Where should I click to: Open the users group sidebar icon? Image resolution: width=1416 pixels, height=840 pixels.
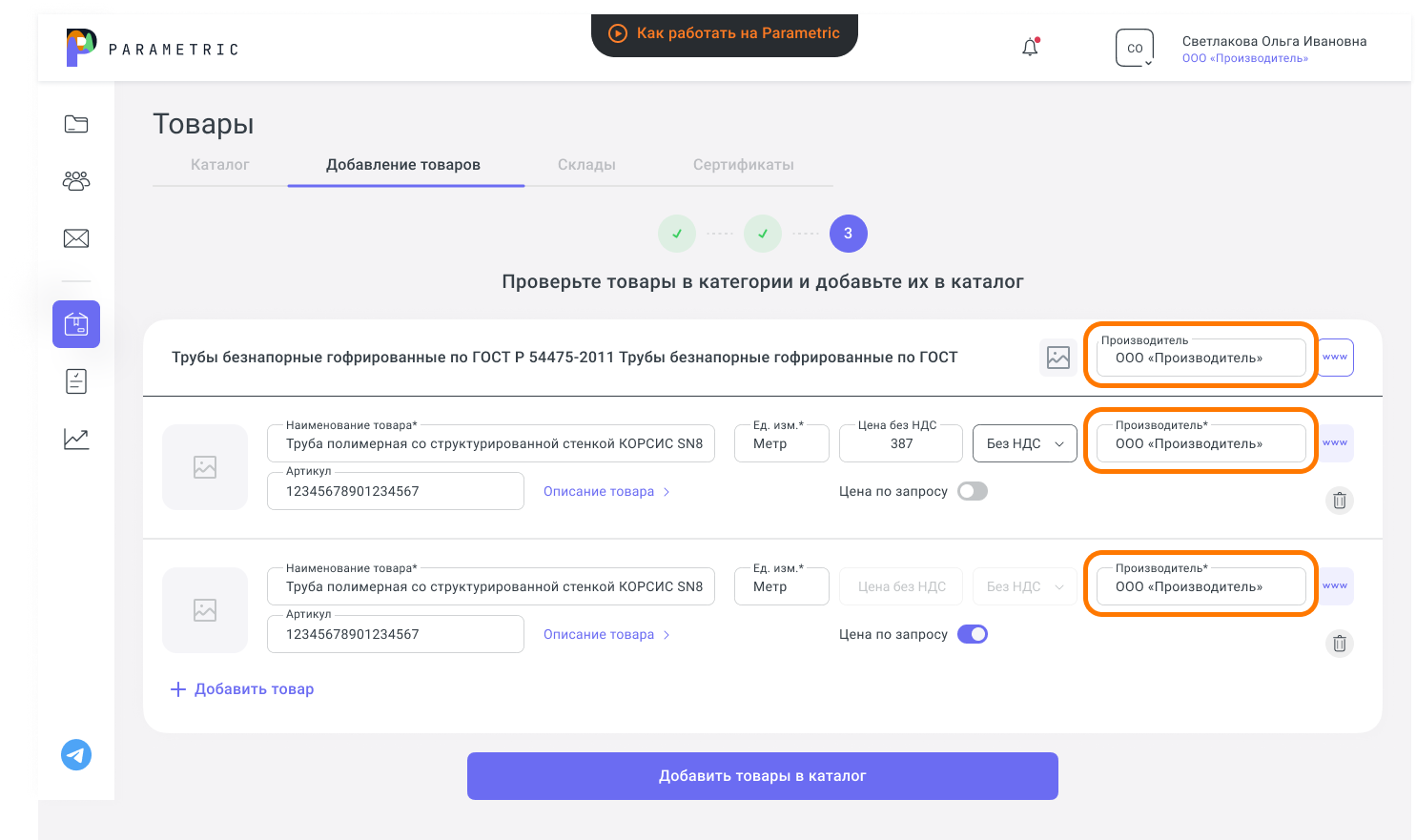point(76,181)
